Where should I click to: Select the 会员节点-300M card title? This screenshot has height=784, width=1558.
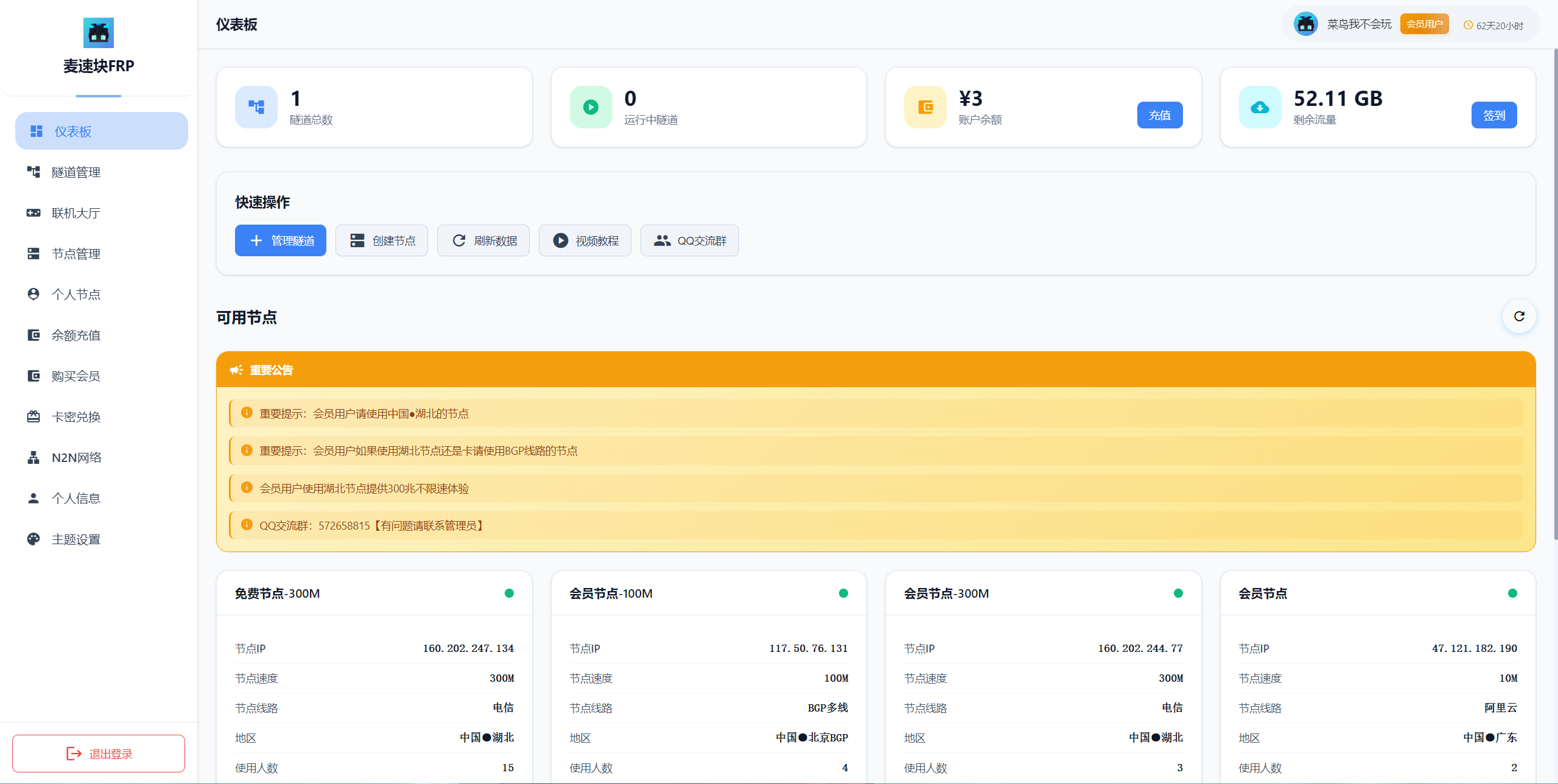946,593
